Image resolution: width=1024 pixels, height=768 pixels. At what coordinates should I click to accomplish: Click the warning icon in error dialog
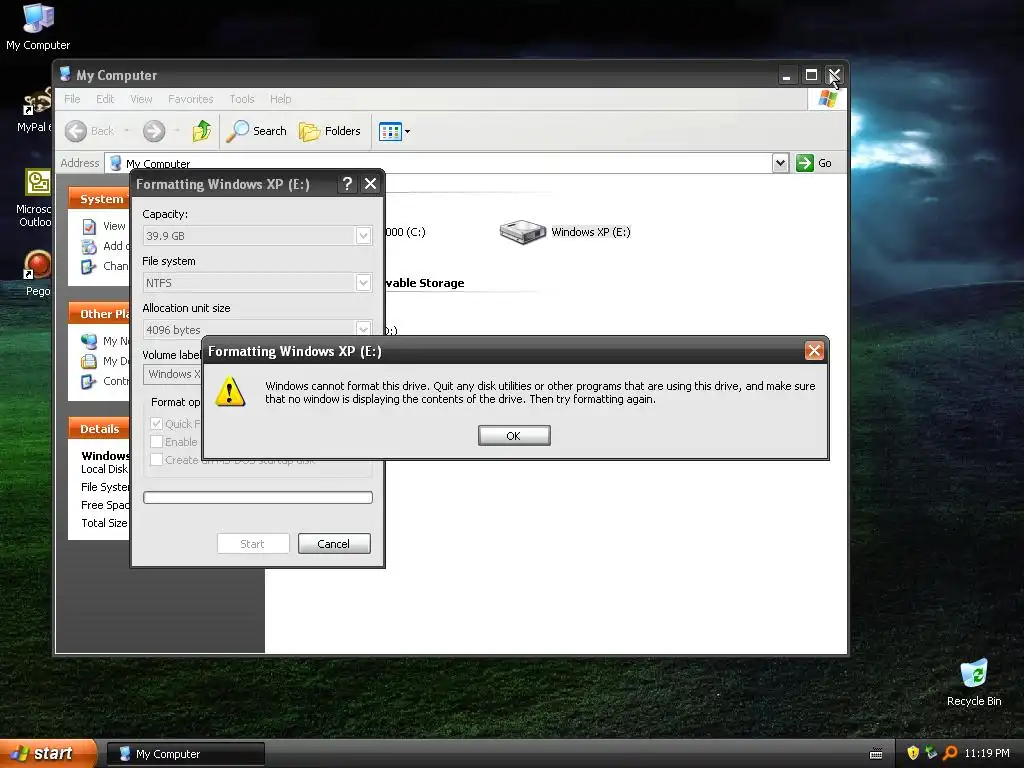(230, 392)
